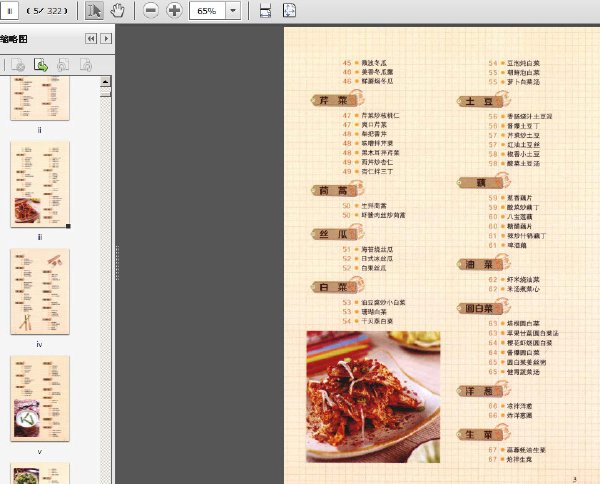Activate the text Select tool

94,11
